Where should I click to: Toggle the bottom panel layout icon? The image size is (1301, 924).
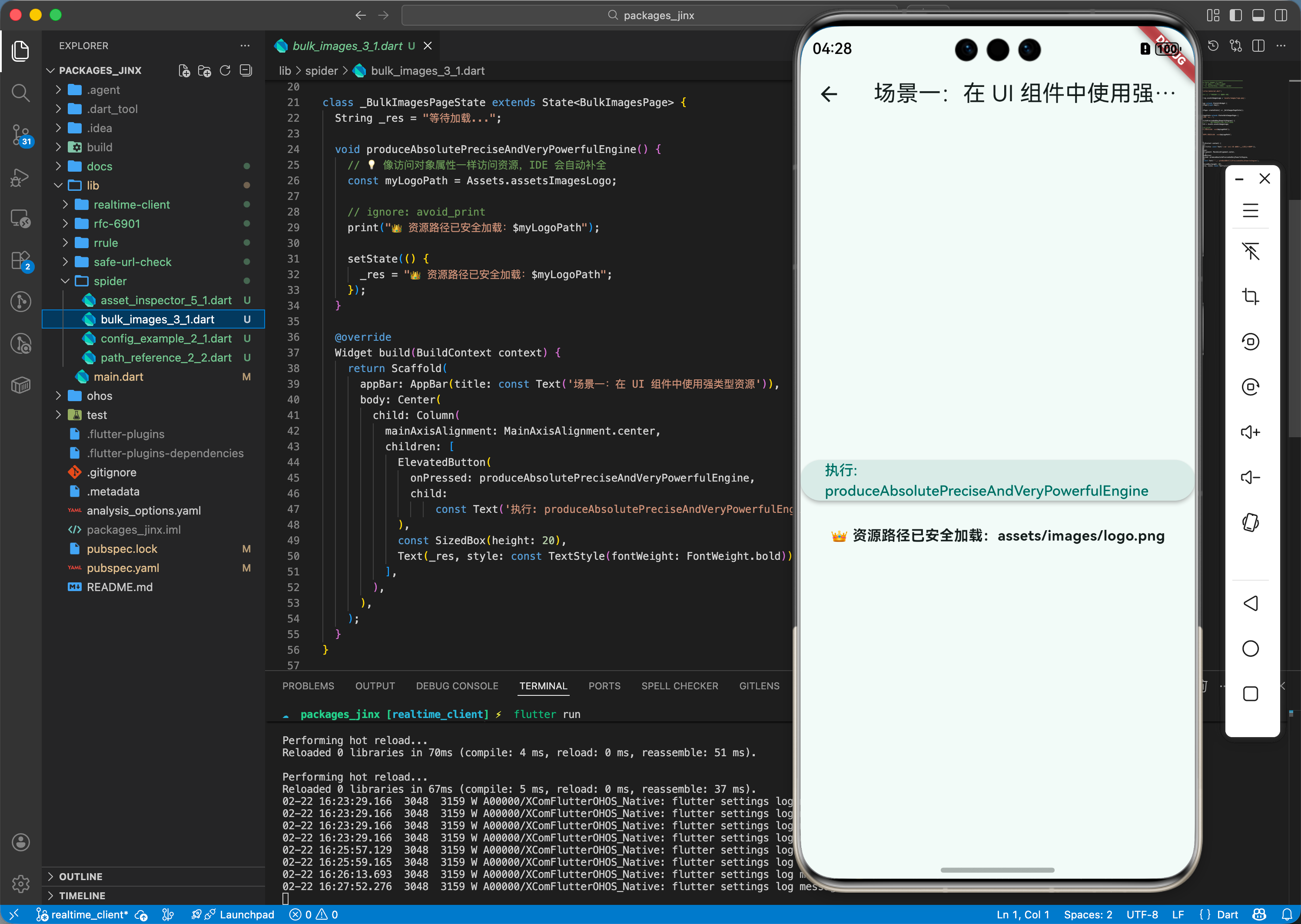1258,15
